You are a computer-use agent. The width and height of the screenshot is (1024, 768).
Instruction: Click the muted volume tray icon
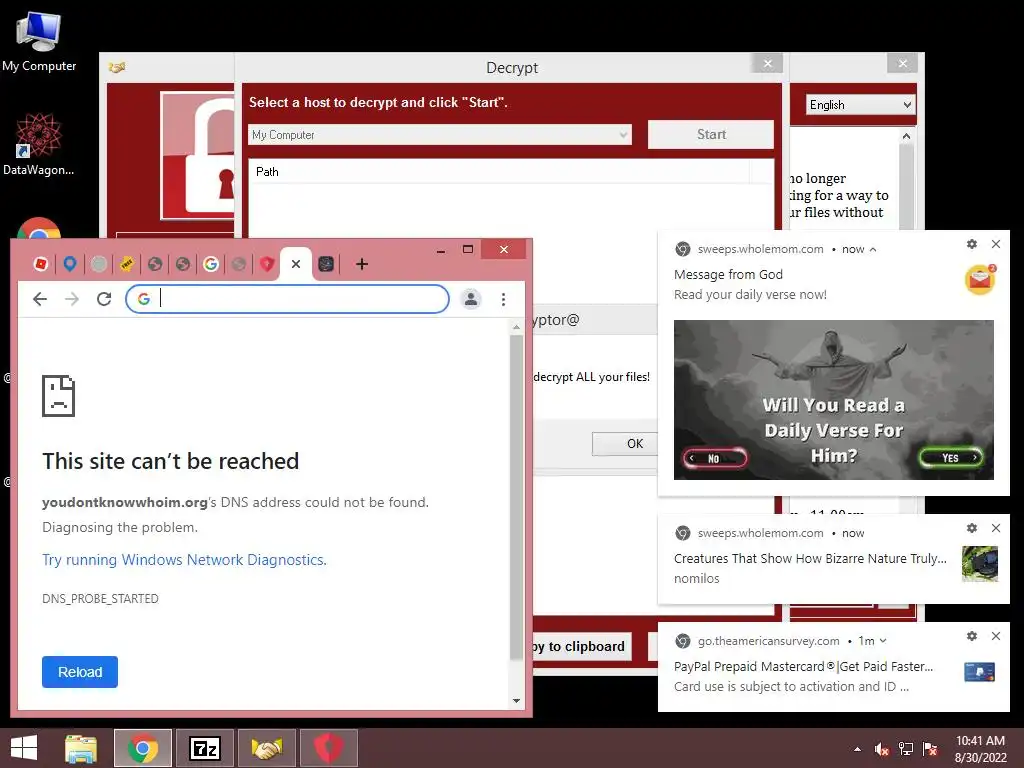point(882,749)
